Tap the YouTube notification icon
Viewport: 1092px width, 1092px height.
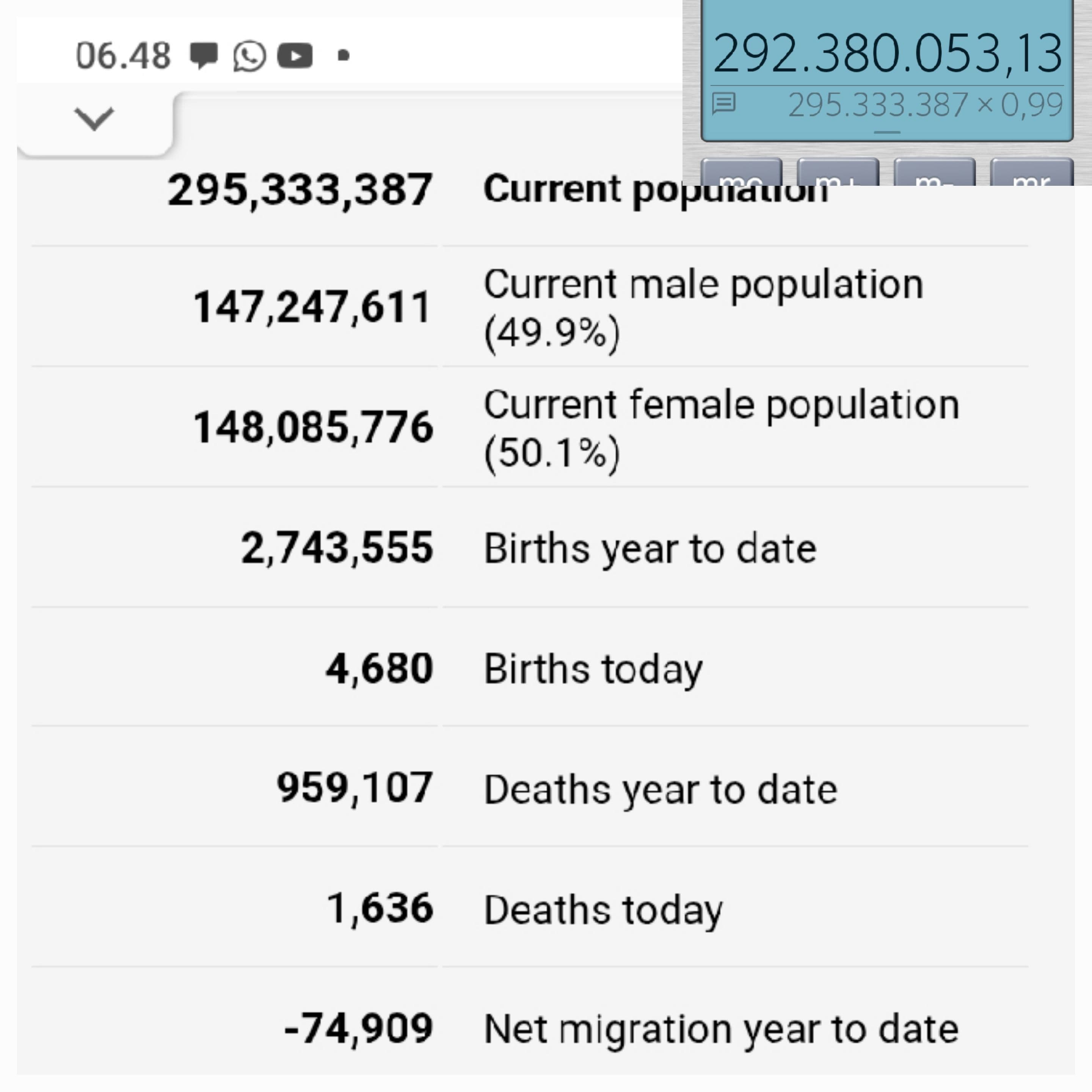pos(295,56)
